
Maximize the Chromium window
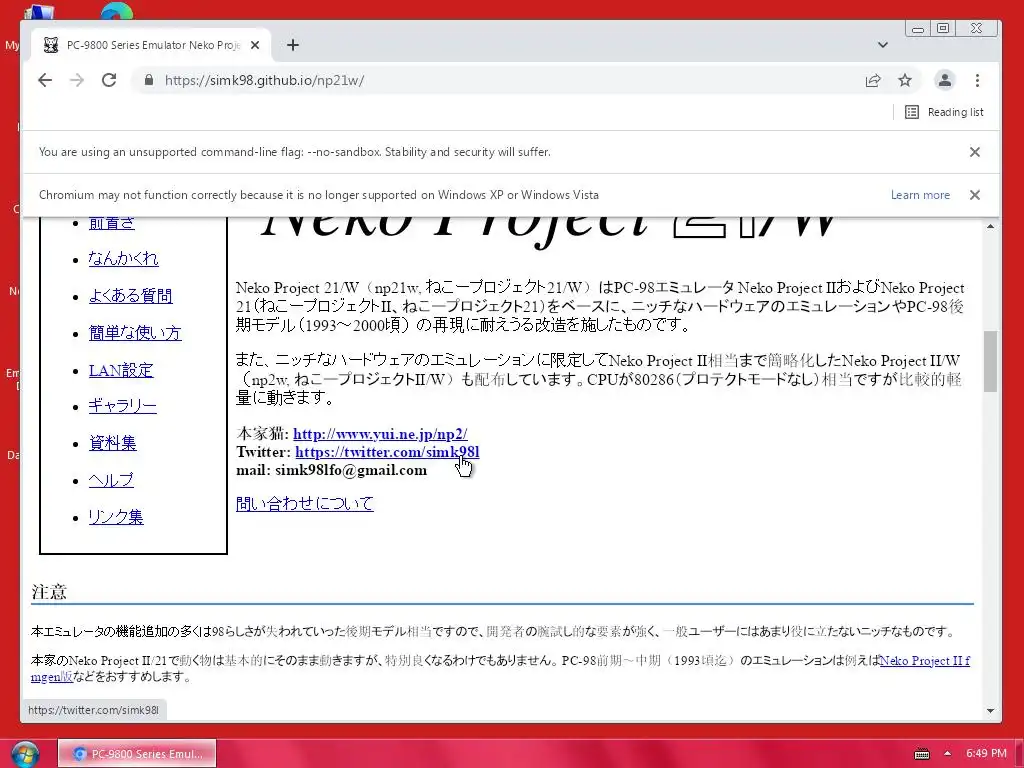point(943,28)
